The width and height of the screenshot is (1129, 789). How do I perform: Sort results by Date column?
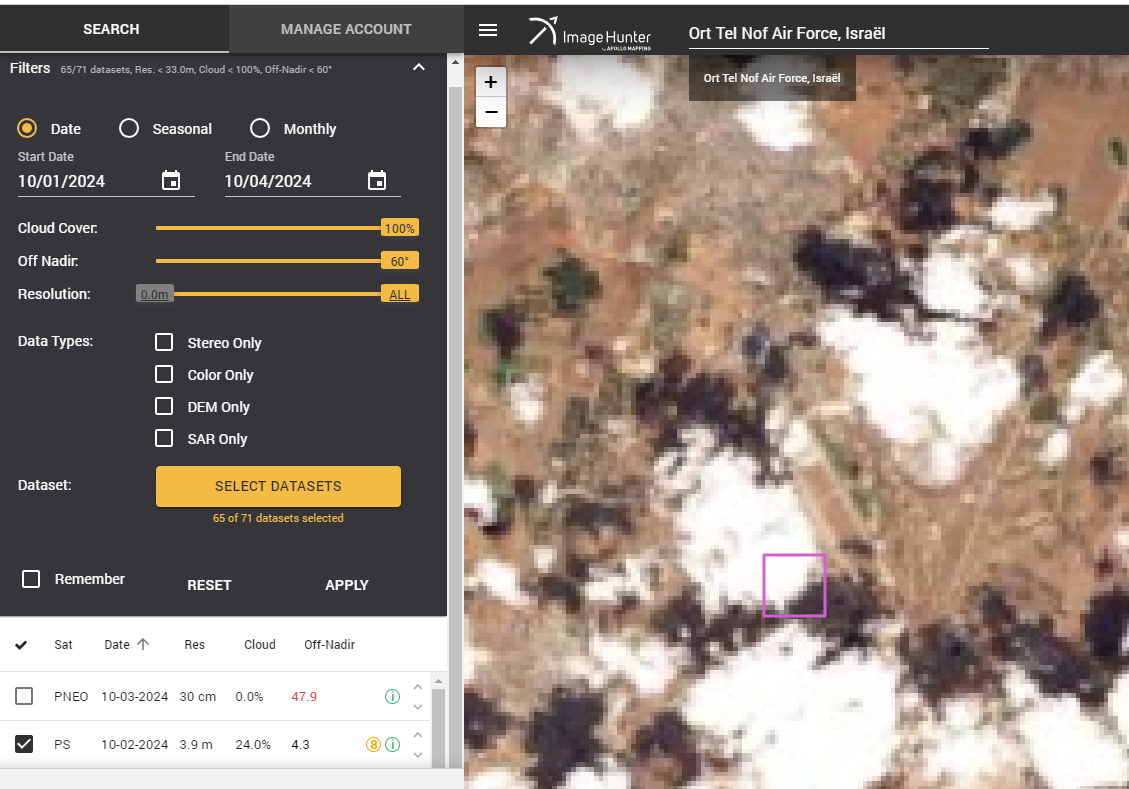126,644
